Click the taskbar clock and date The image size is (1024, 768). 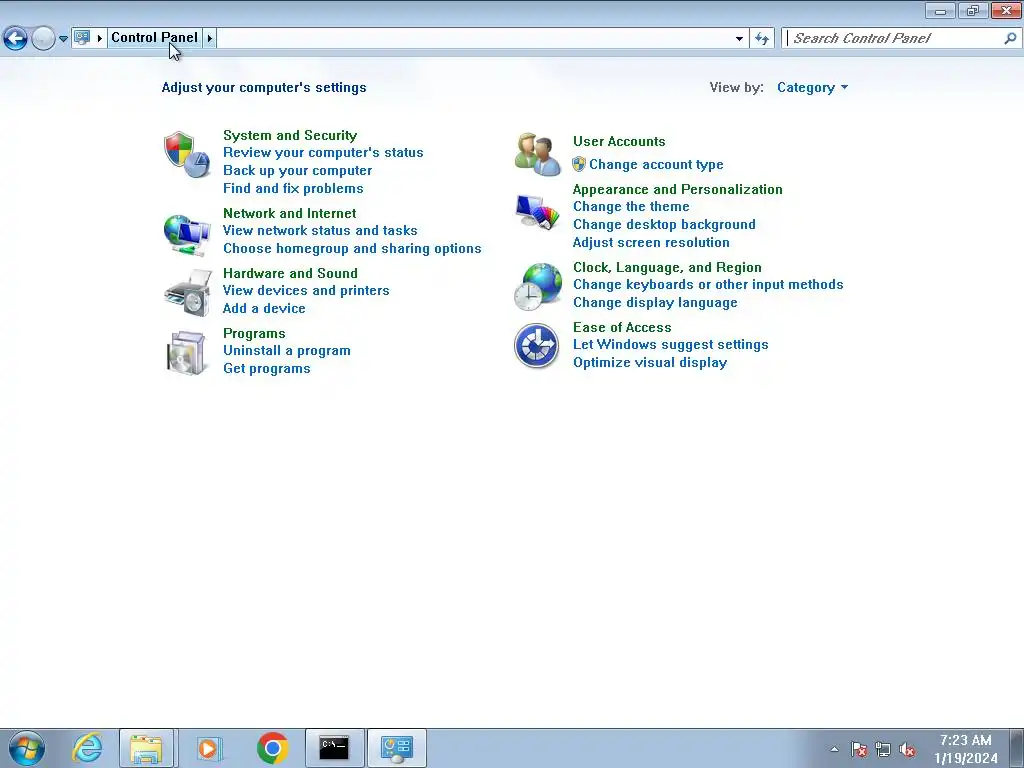tap(966, 748)
